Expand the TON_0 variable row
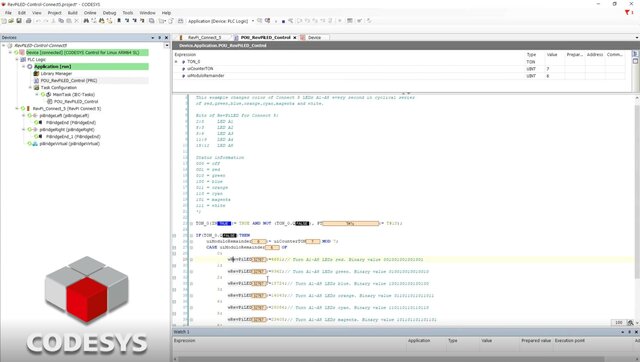 pos(176,62)
